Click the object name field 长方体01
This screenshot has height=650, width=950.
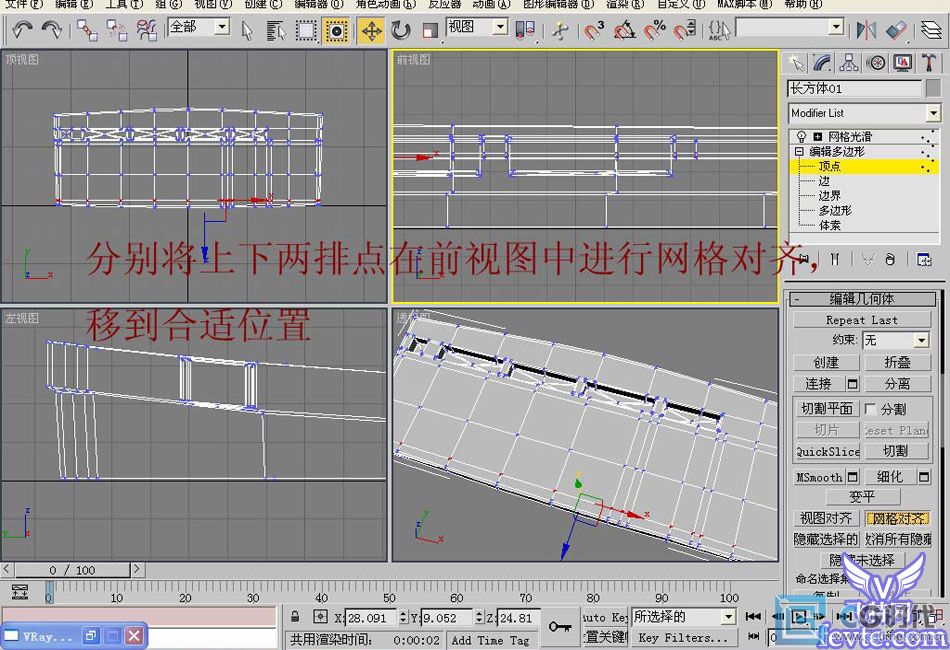click(x=854, y=88)
